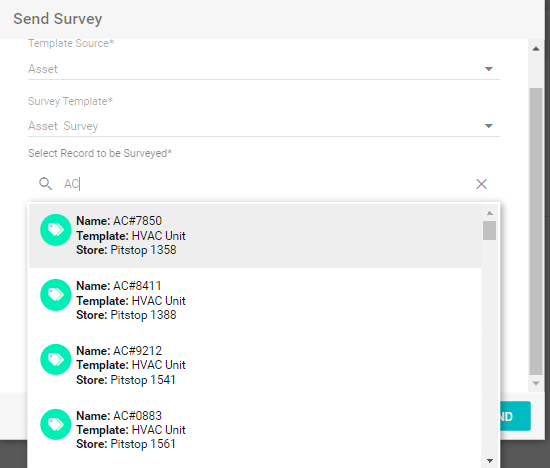This screenshot has height=468, width=550.
Task: Choose the AC#9212 Pitstop 1541 record
Action: point(255,365)
